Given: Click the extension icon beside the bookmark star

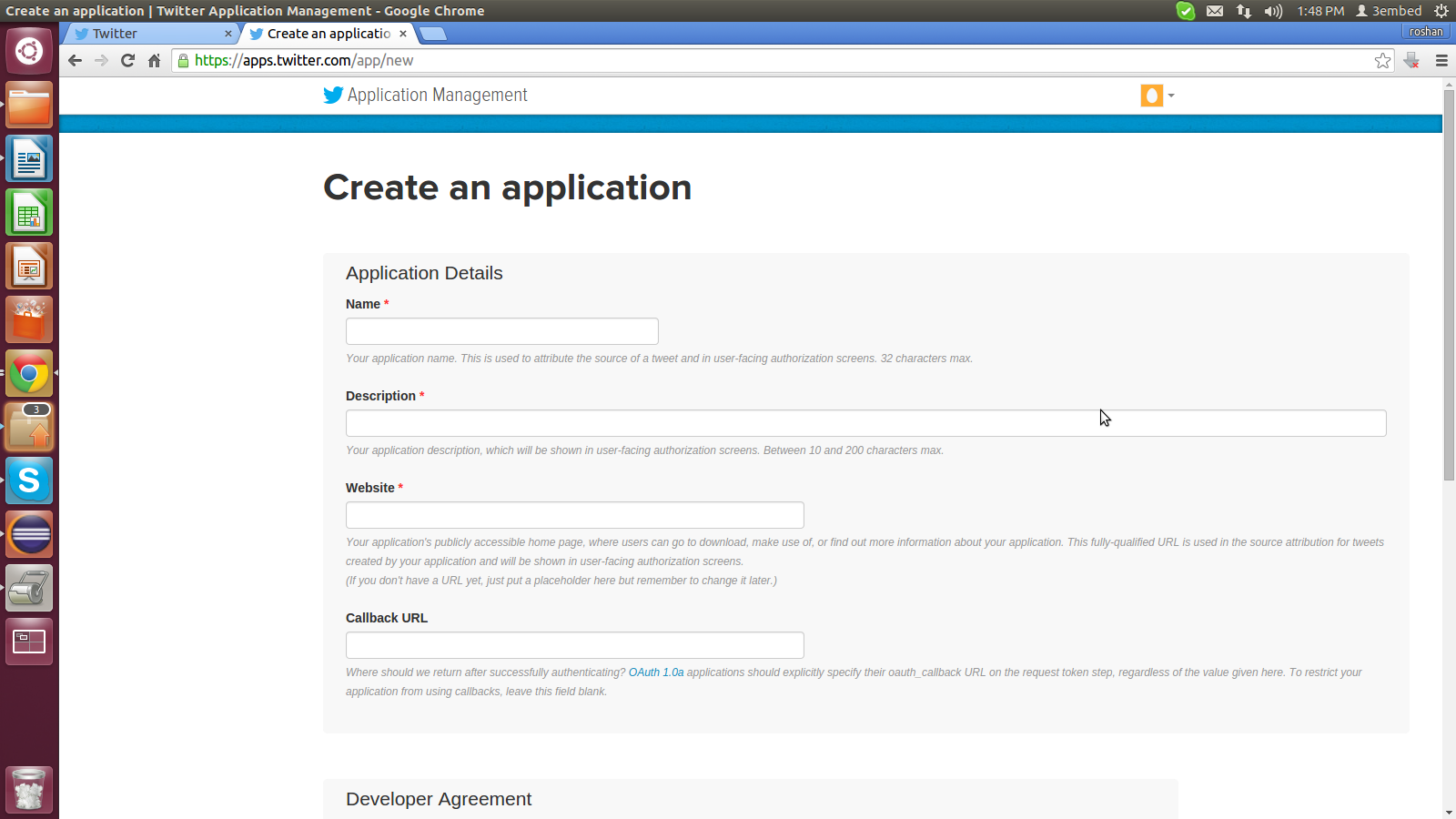Looking at the screenshot, I should click(x=1411, y=61).
